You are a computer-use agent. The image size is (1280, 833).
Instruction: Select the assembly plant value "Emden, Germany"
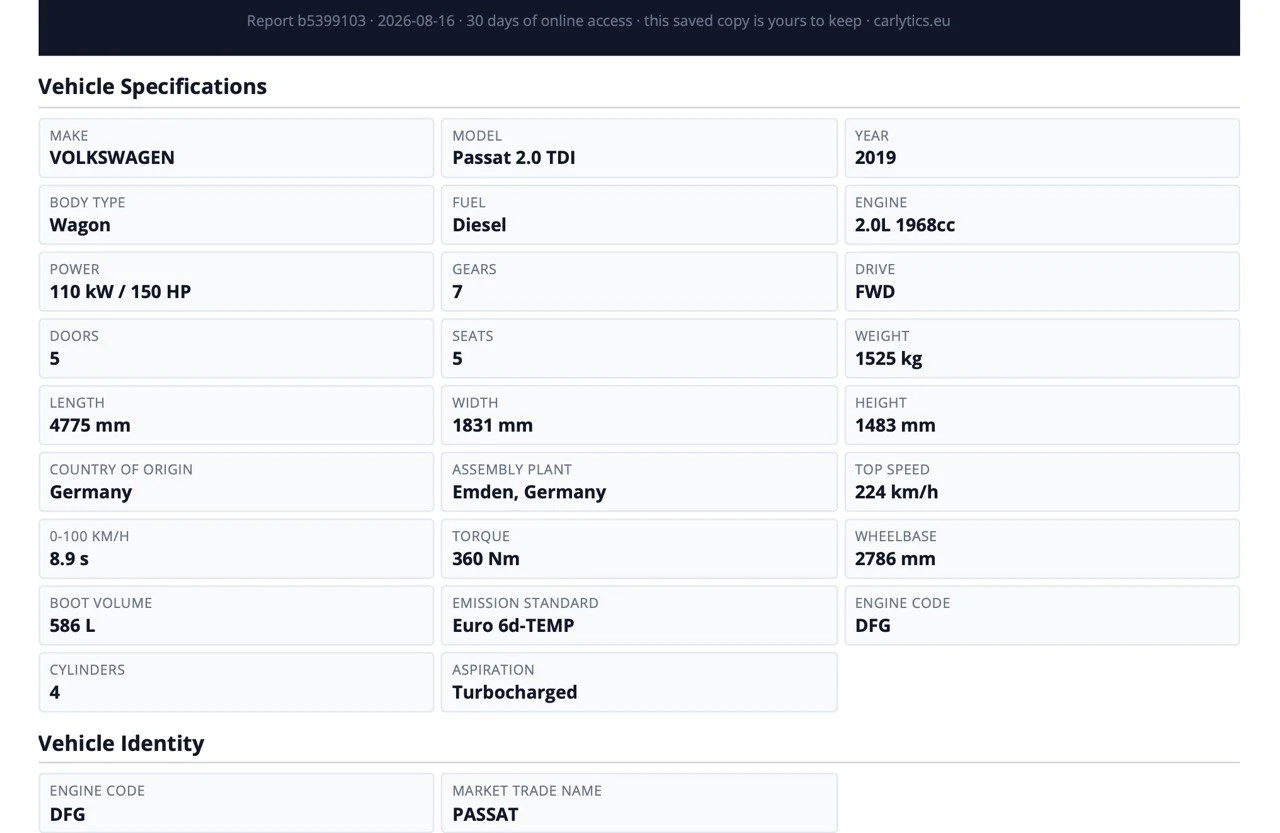coord(529,492)
